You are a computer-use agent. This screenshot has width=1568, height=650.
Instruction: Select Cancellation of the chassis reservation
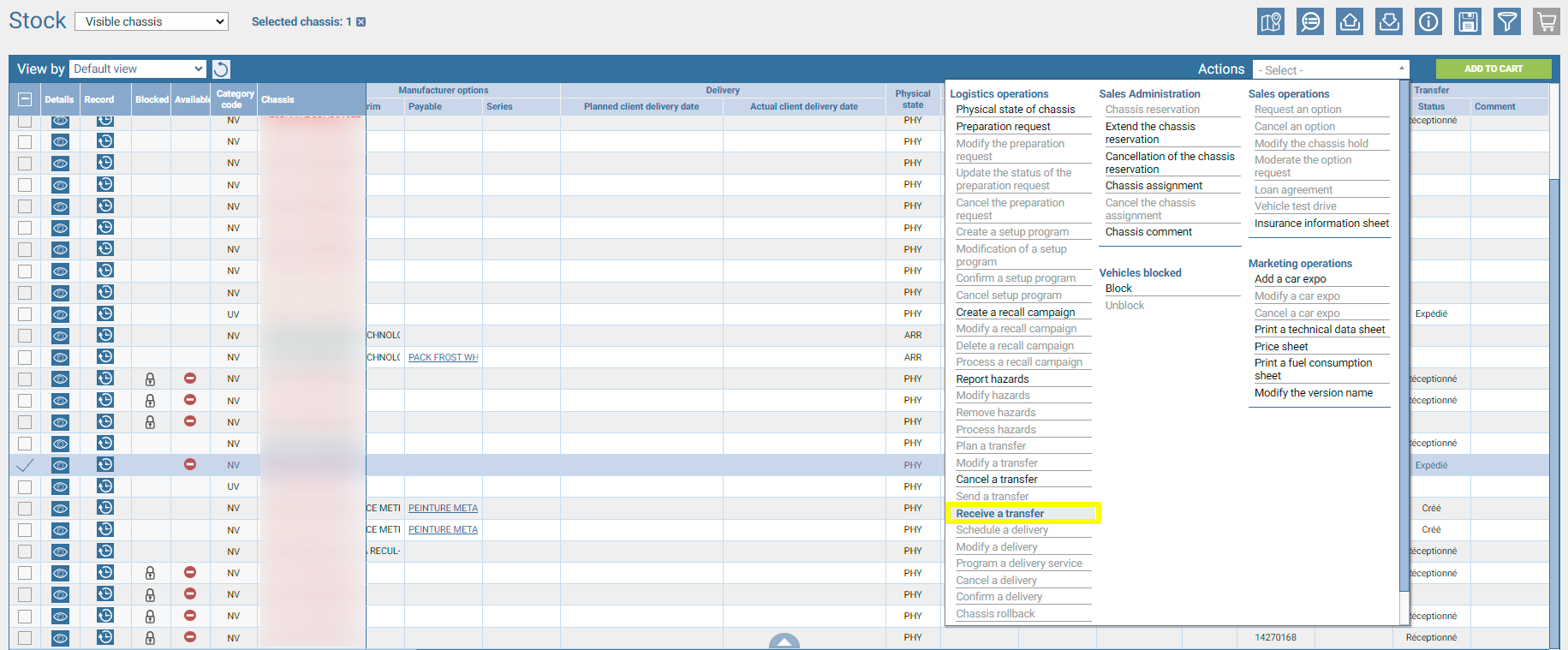(x=1170, y=163)
